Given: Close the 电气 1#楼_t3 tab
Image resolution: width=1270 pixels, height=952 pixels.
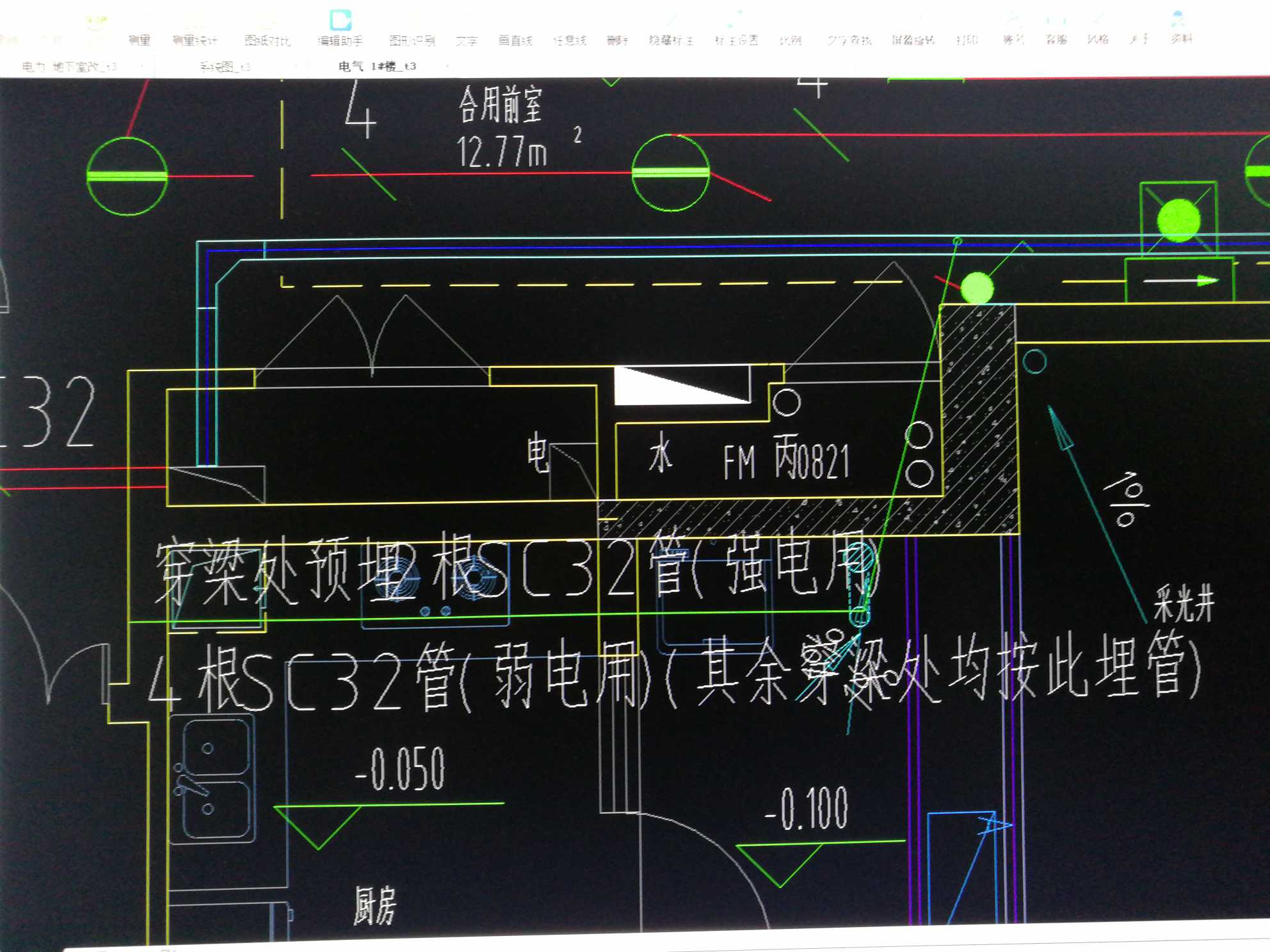Looking at the screenshot, I should (447, 66).
